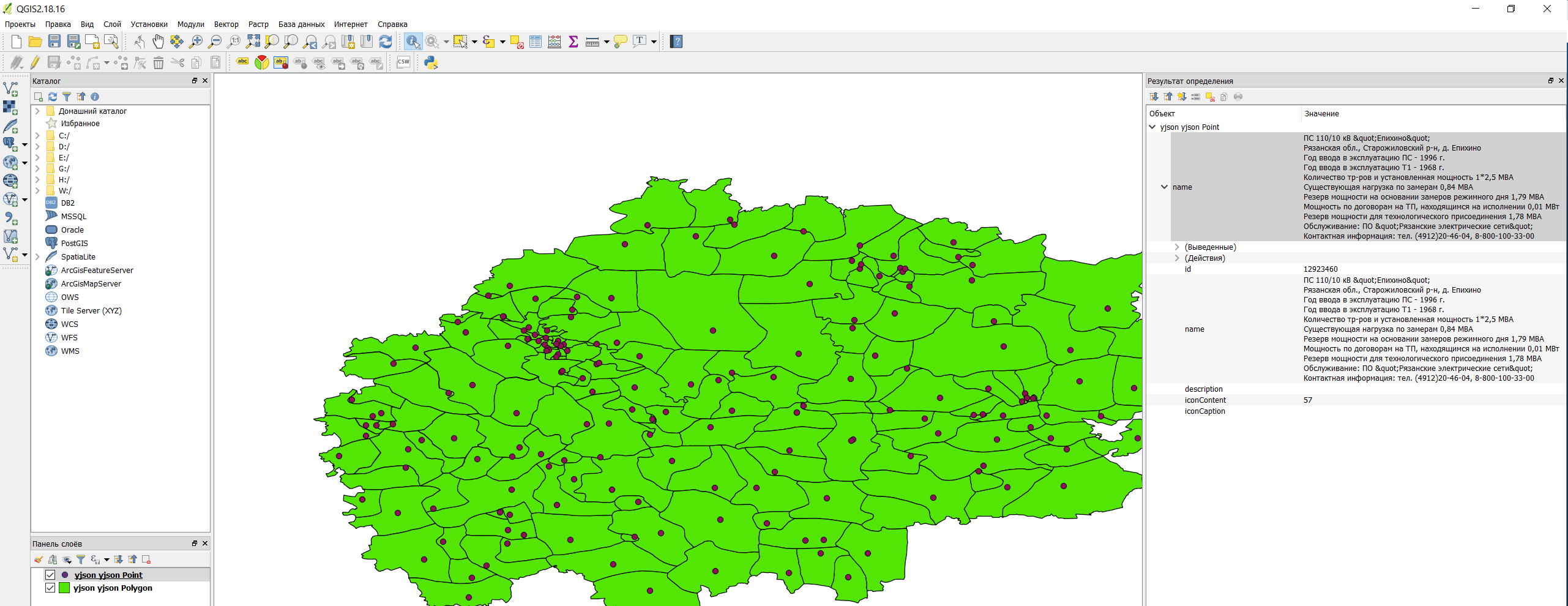The image size is (1568, 606).
Task: Toggle the Filter Legend funnel in layers panel
Action: (x=81, y=559)
